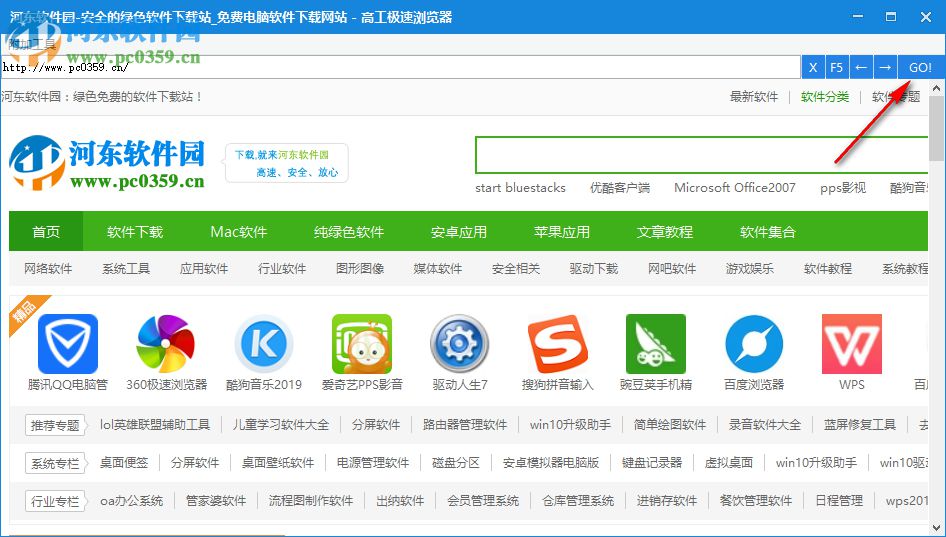This screenshot has width=946, height=537.
Task: Go forward with the right arrow button
Action: [885, 68]
